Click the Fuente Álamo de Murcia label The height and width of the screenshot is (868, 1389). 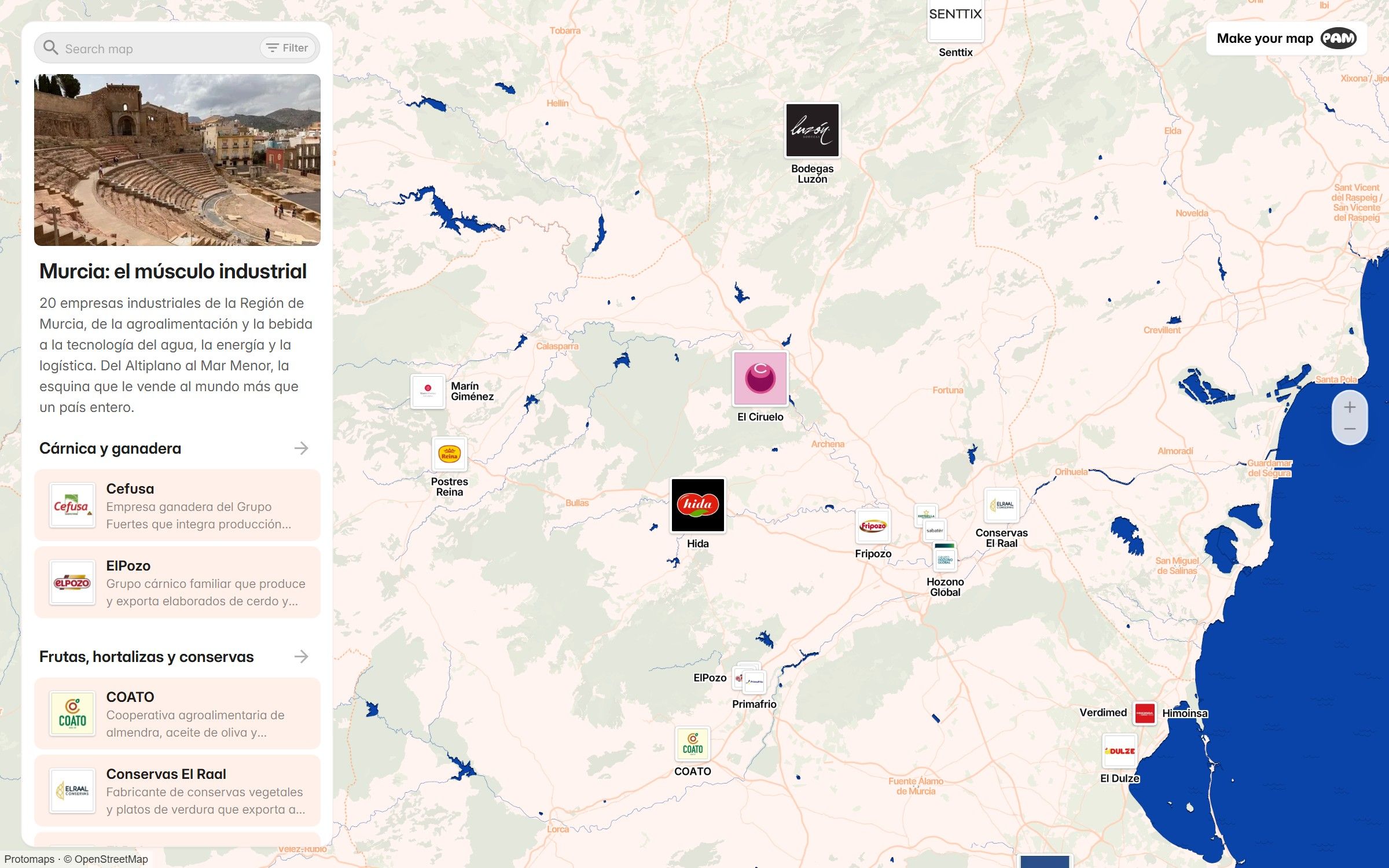coord(916,786)
